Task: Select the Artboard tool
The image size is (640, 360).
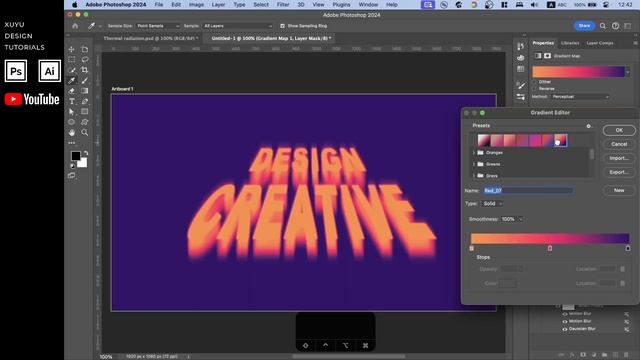Action: 84,49
